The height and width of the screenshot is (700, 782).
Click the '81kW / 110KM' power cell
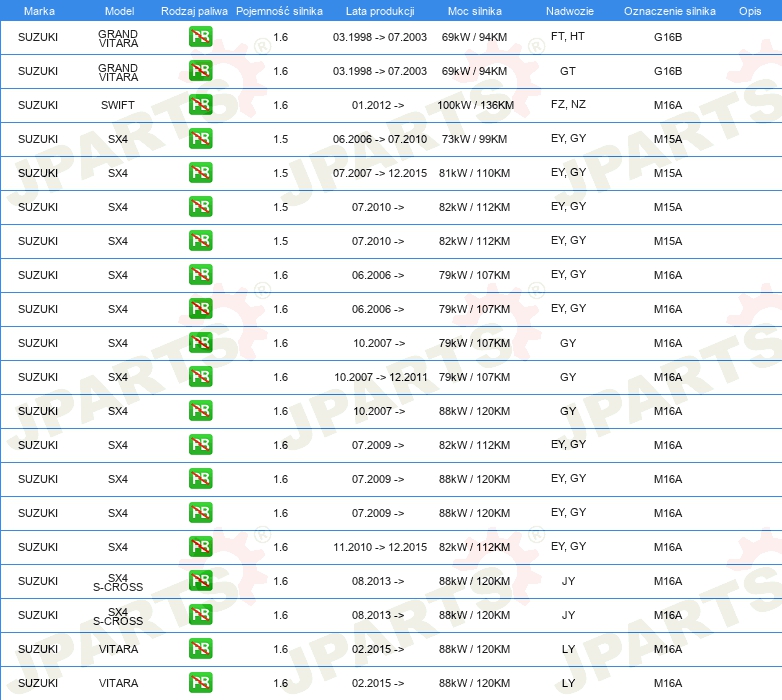click(x=474, y=173)
